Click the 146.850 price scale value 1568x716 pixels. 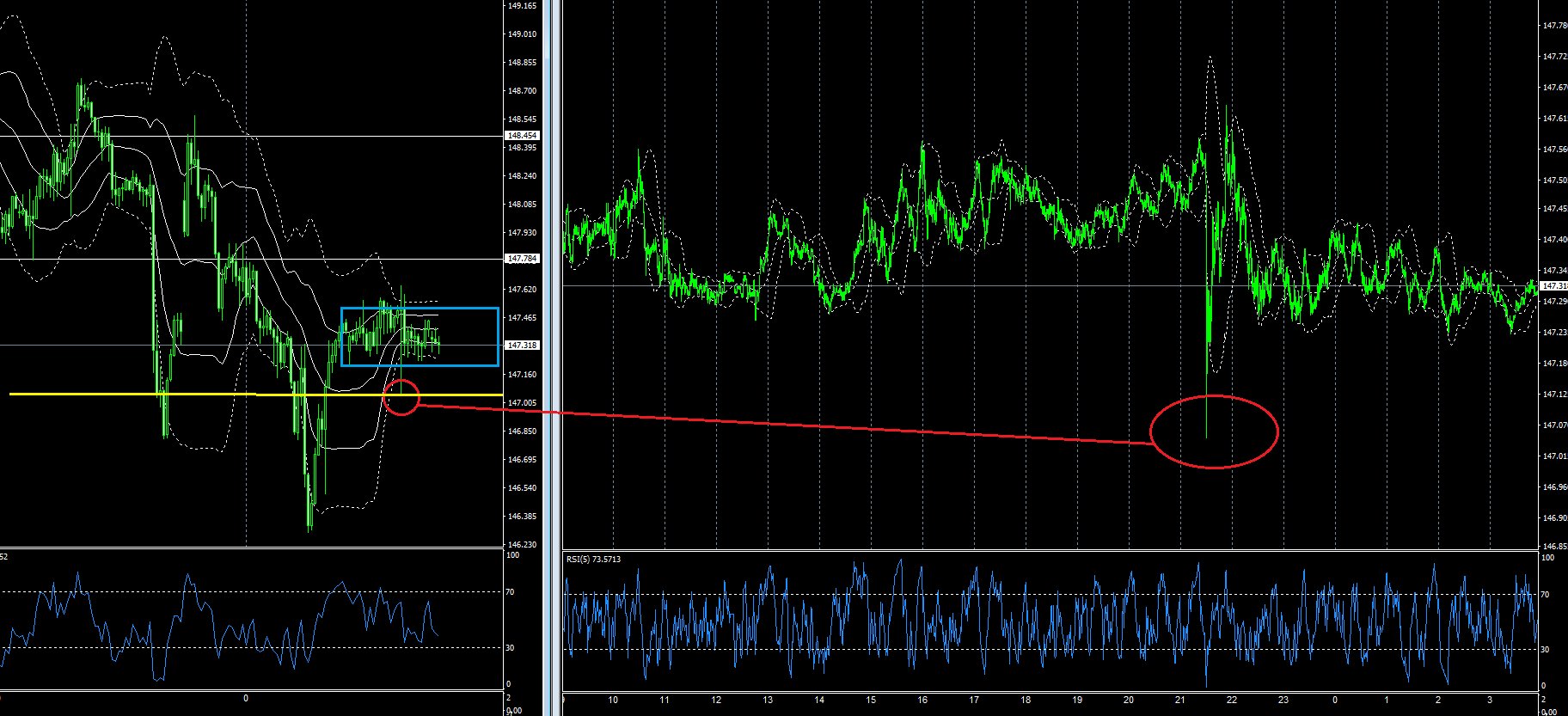[522, 431]
